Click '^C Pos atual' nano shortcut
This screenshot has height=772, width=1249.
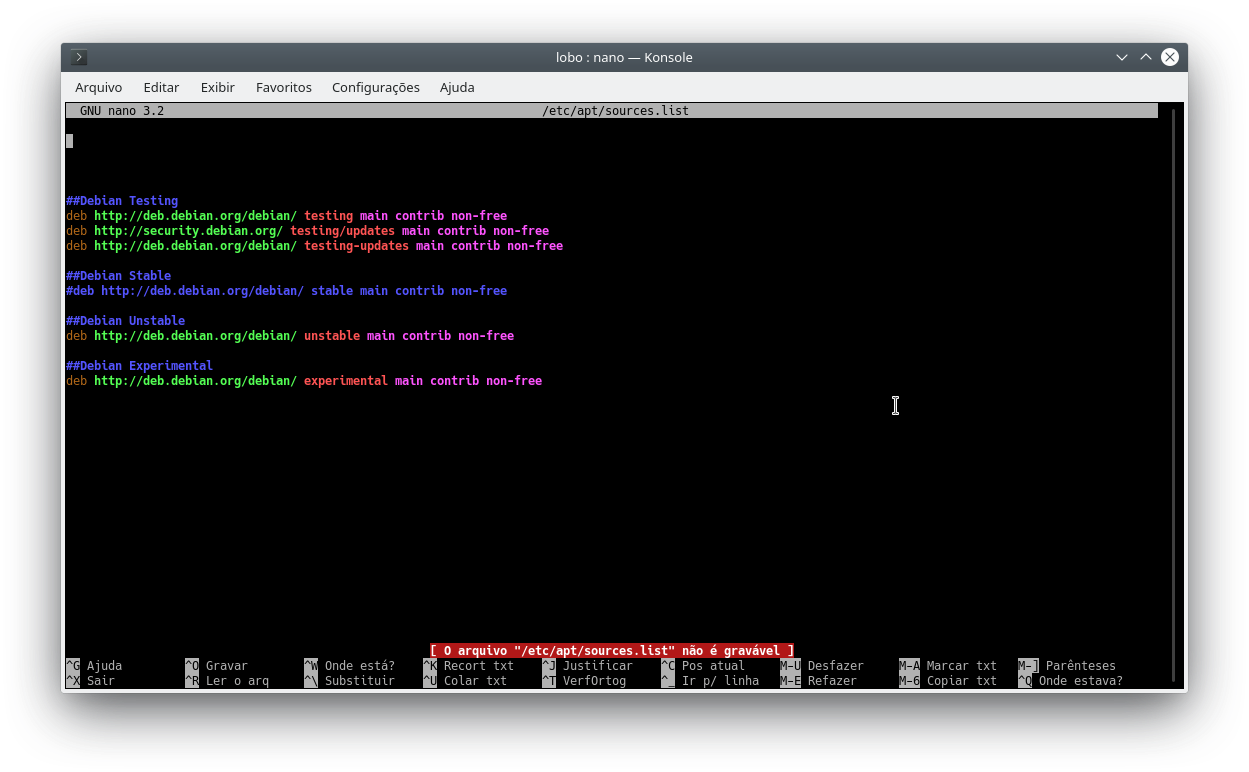(x=703, y=666)
